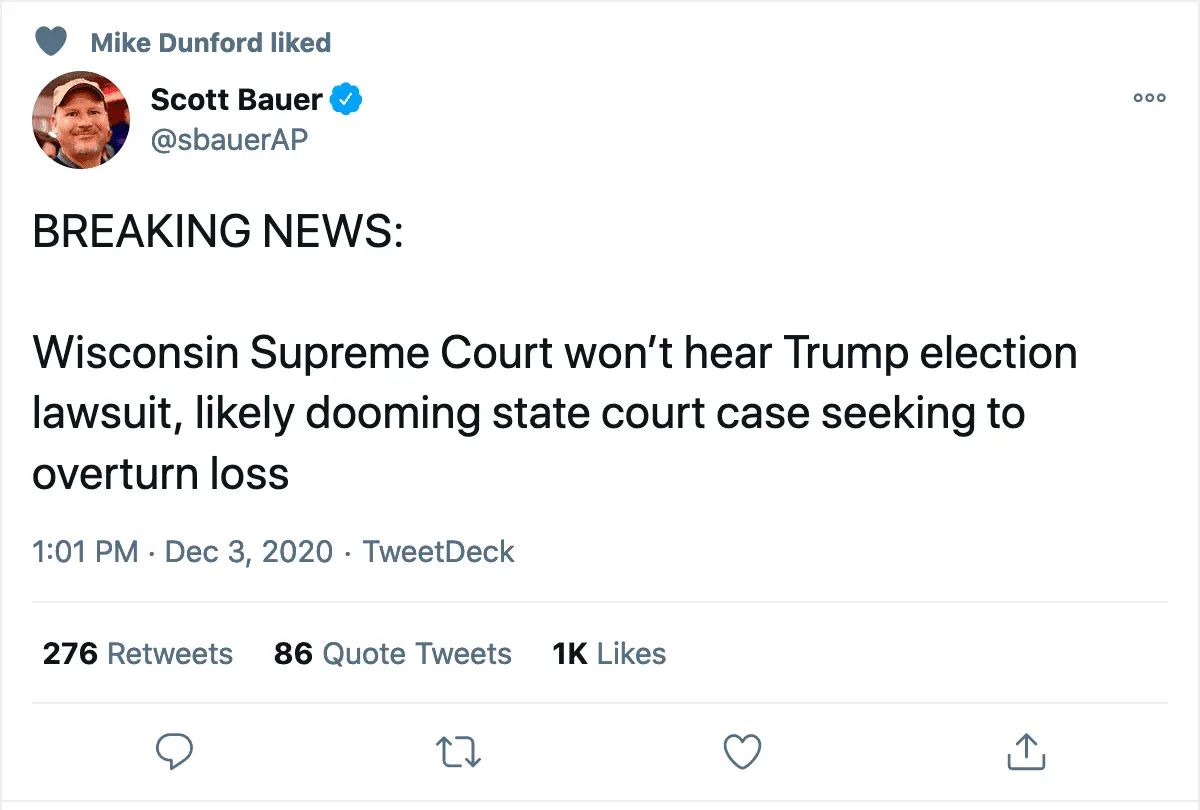The width and height of the screenshot is (1200, 810).
Task: Click the BREAKING NEWS headline text
Action: [x=218, y=232]
